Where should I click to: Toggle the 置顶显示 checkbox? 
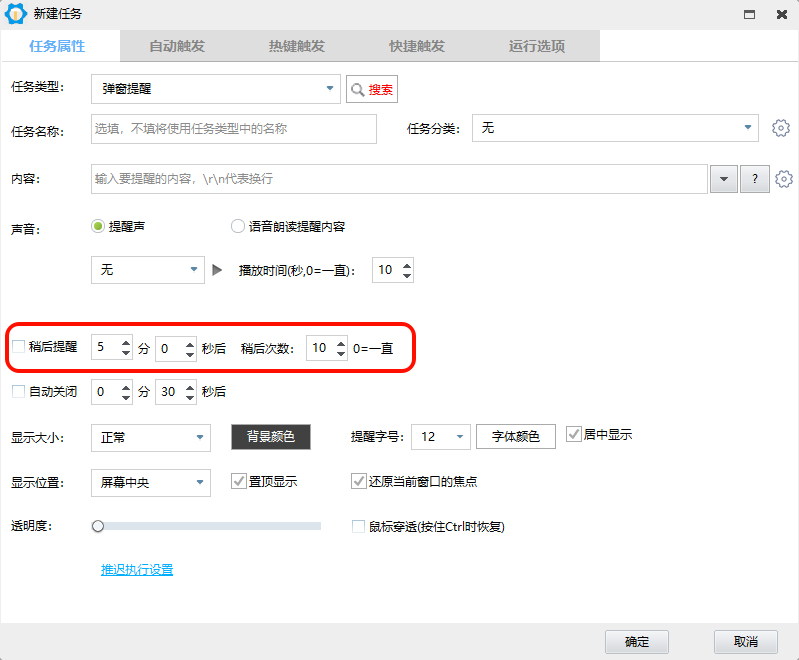239,481
